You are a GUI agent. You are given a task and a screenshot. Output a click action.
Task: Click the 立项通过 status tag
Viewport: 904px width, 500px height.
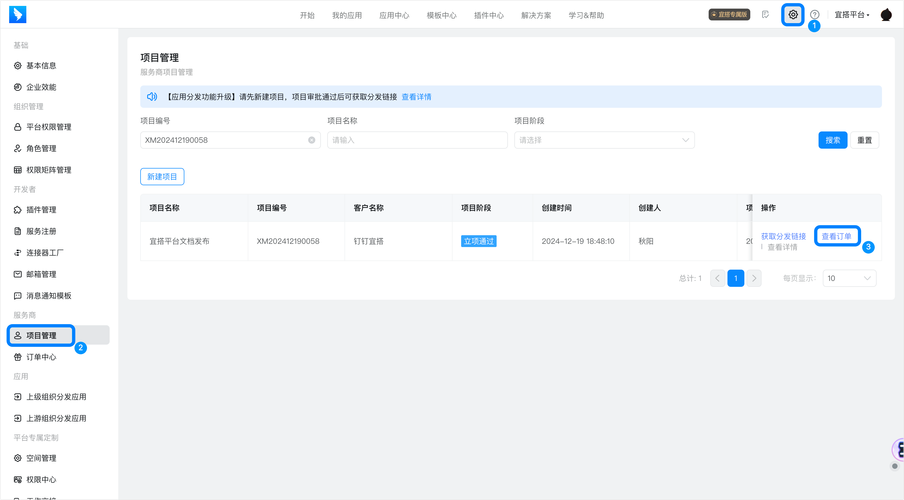coord(479,241)
